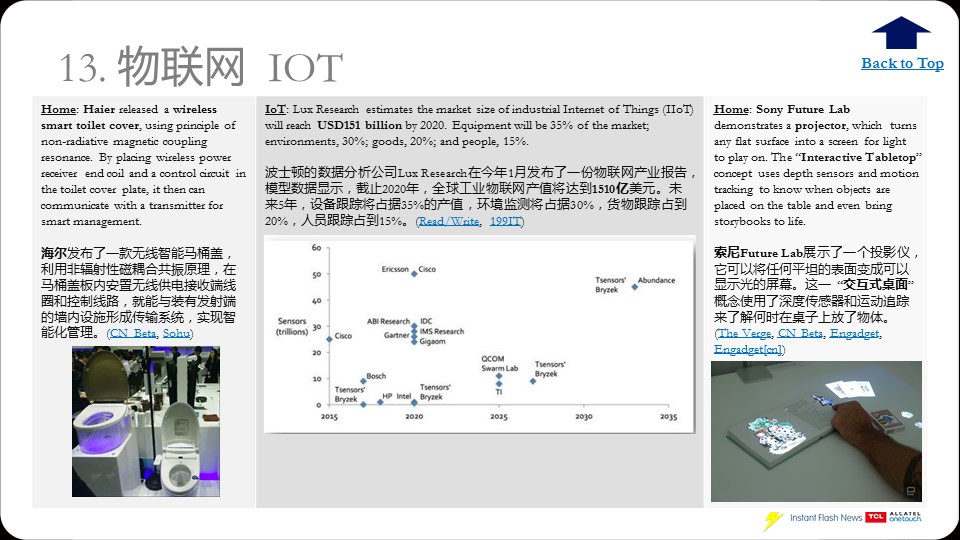Open the Read/Write source link
Image resolution: width=960 pixels, height=540 pixels.
coord(449,221)
